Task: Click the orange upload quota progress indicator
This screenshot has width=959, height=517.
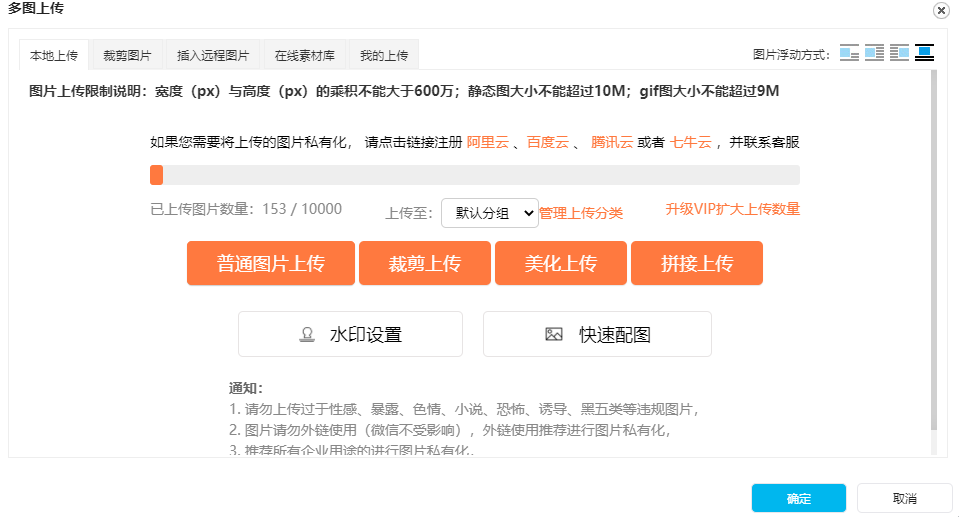Action: pos(156,175)
